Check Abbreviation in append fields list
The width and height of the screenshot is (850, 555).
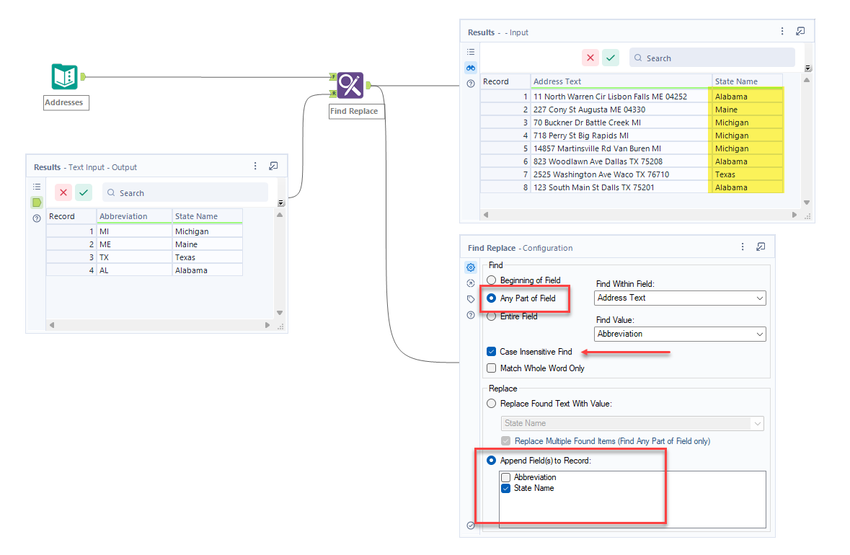tap(506, 477)
